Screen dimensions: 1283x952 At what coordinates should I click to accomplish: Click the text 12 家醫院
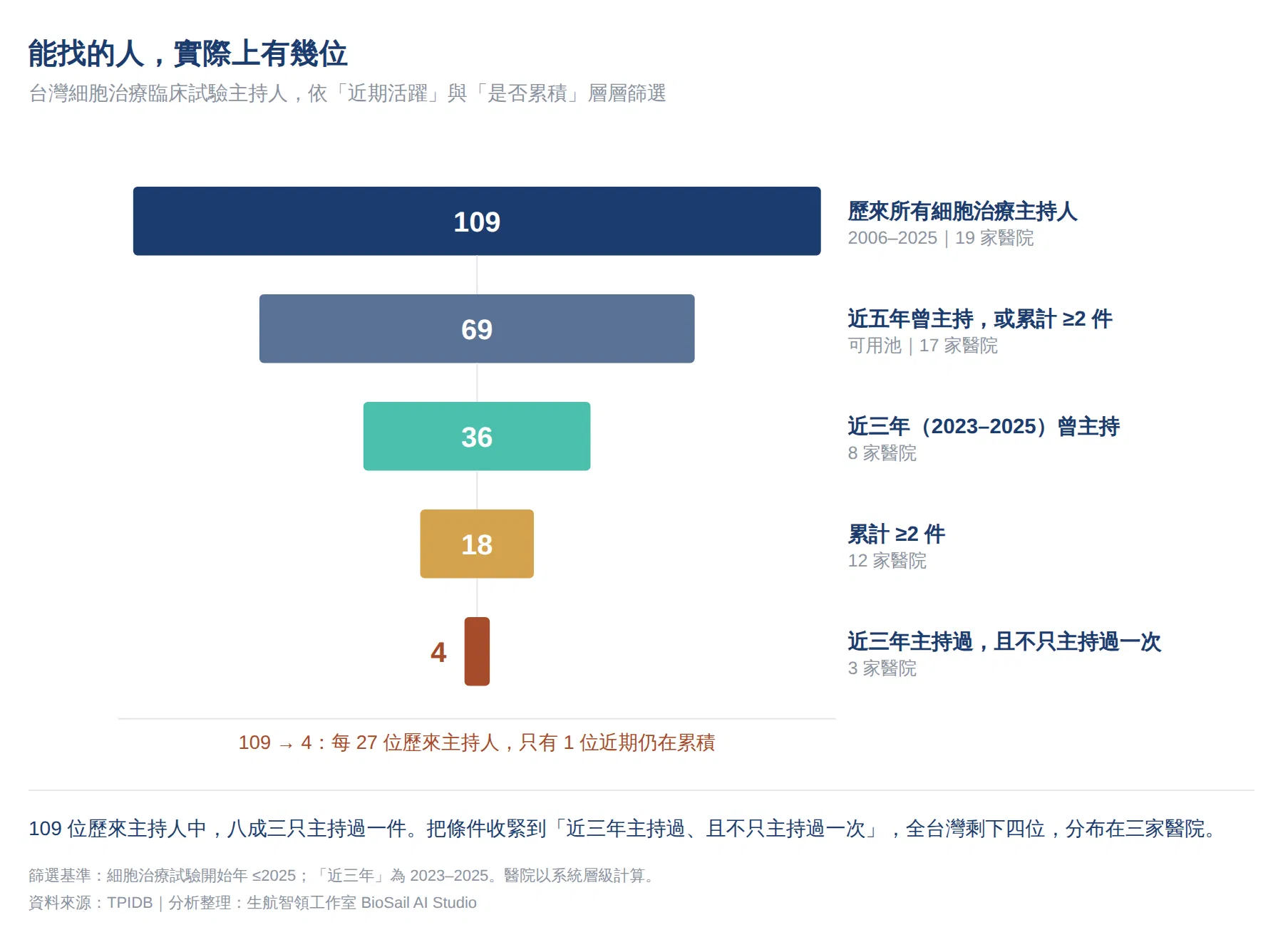point(887,561)
